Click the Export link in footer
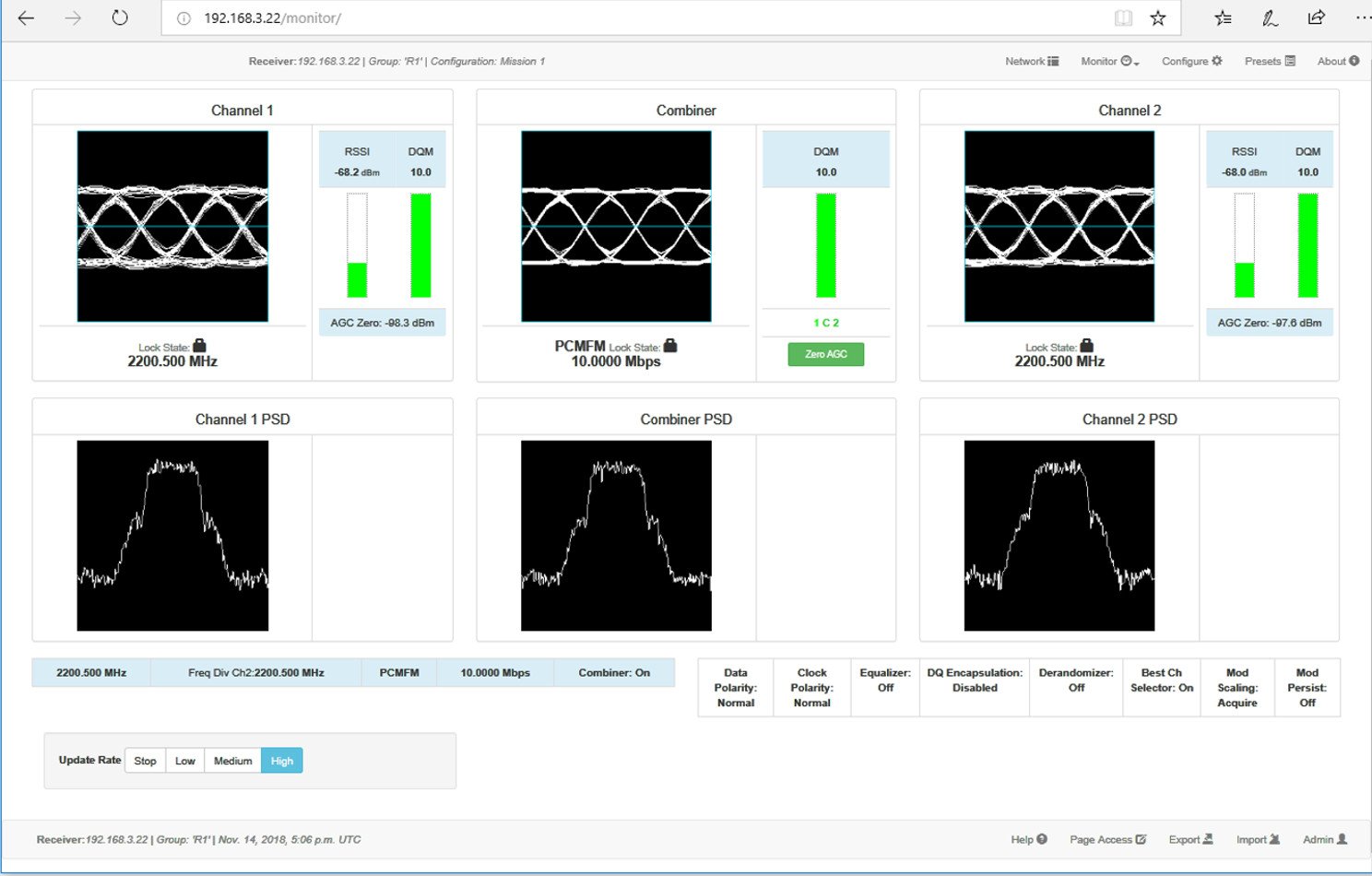Image resolution: width=1372 pixels, height=876 pixels. pyautogui.click(x=1191, y=839)
